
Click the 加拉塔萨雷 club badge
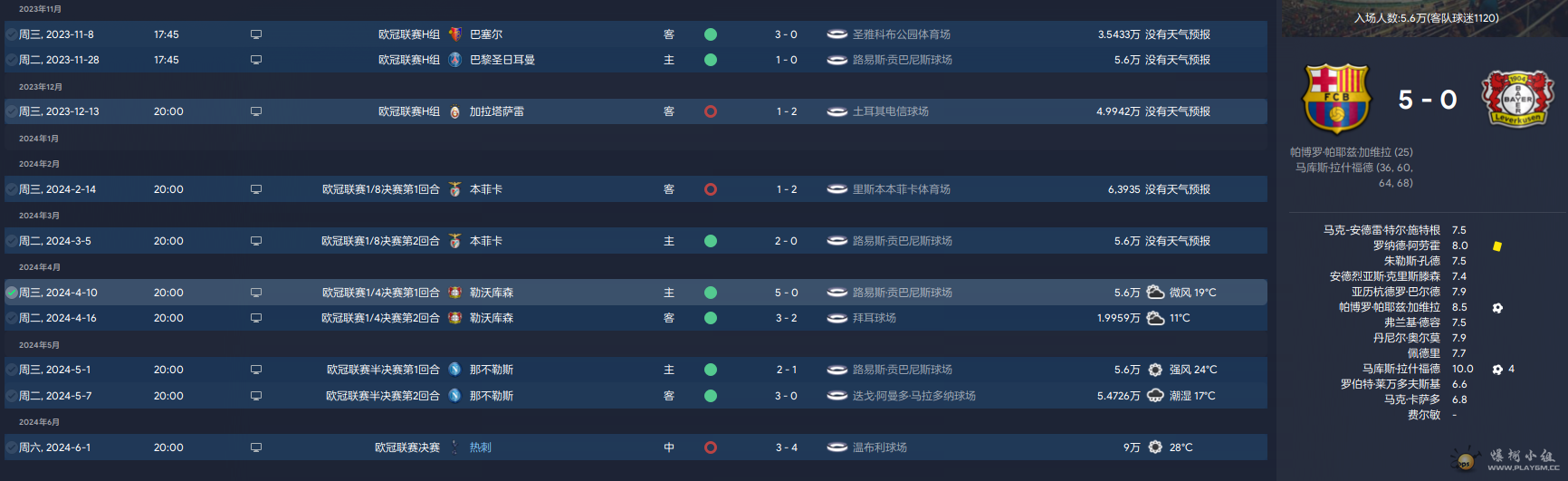coord(454,111)
